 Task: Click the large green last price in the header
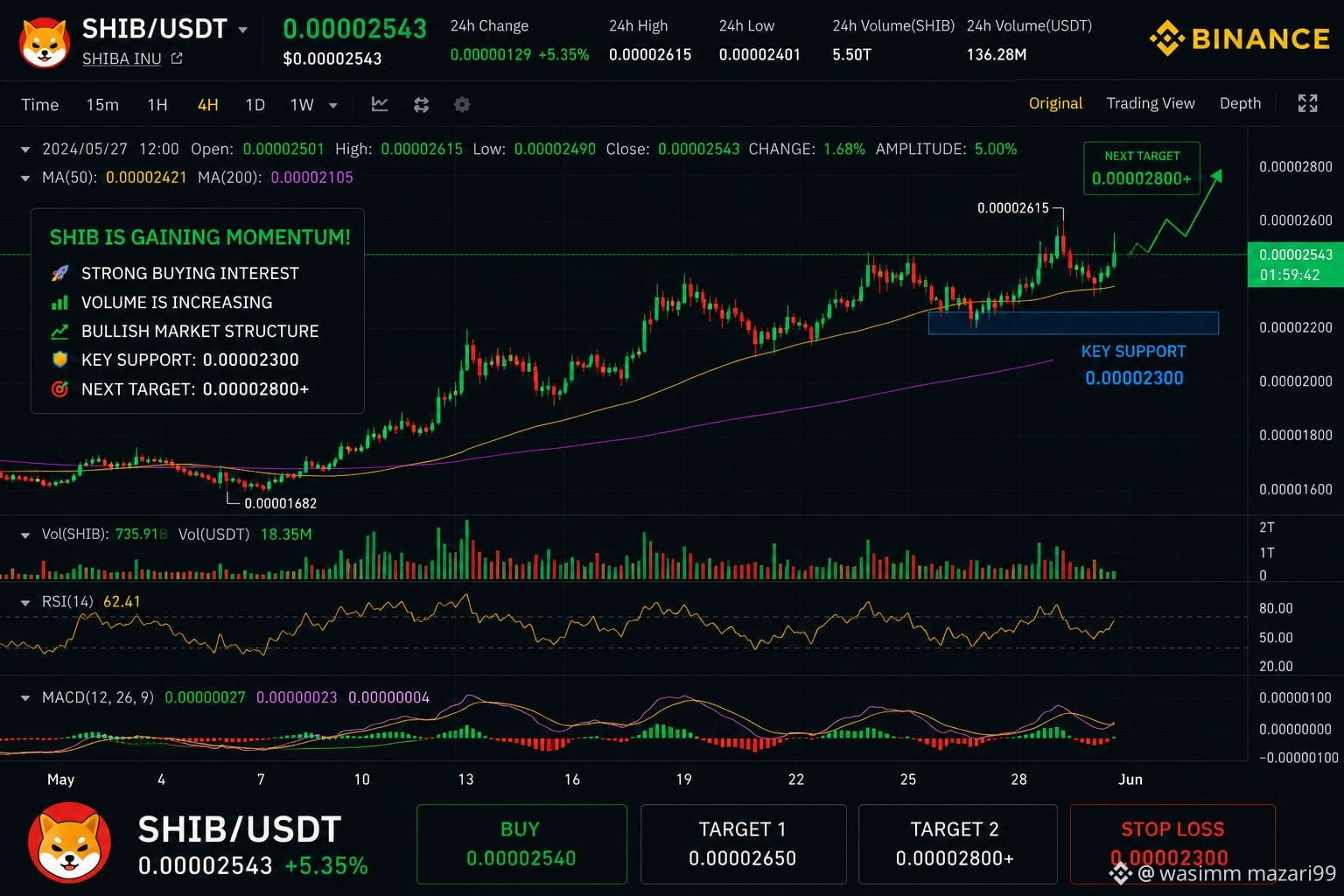(354, 29)
